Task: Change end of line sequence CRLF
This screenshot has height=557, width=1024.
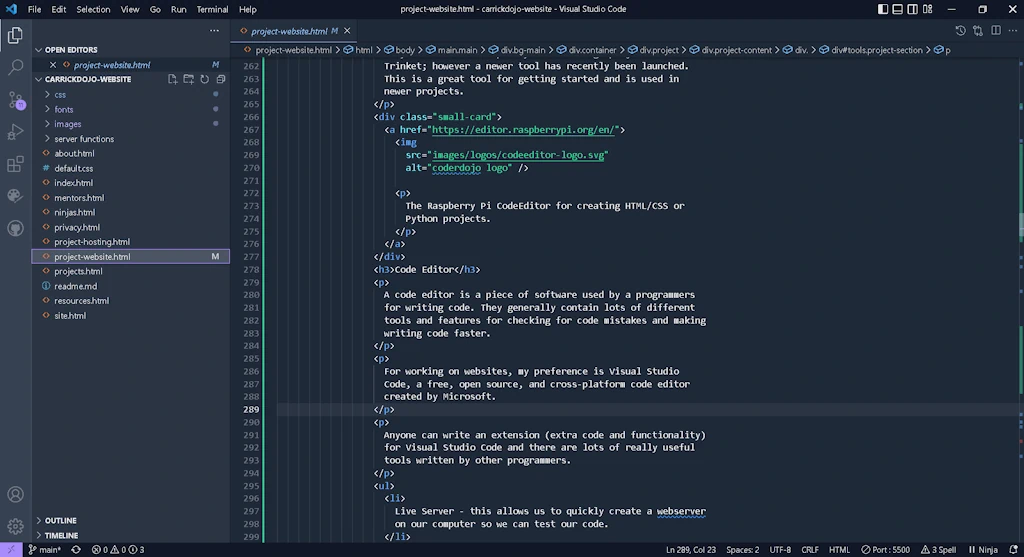Action: [810, 550]
